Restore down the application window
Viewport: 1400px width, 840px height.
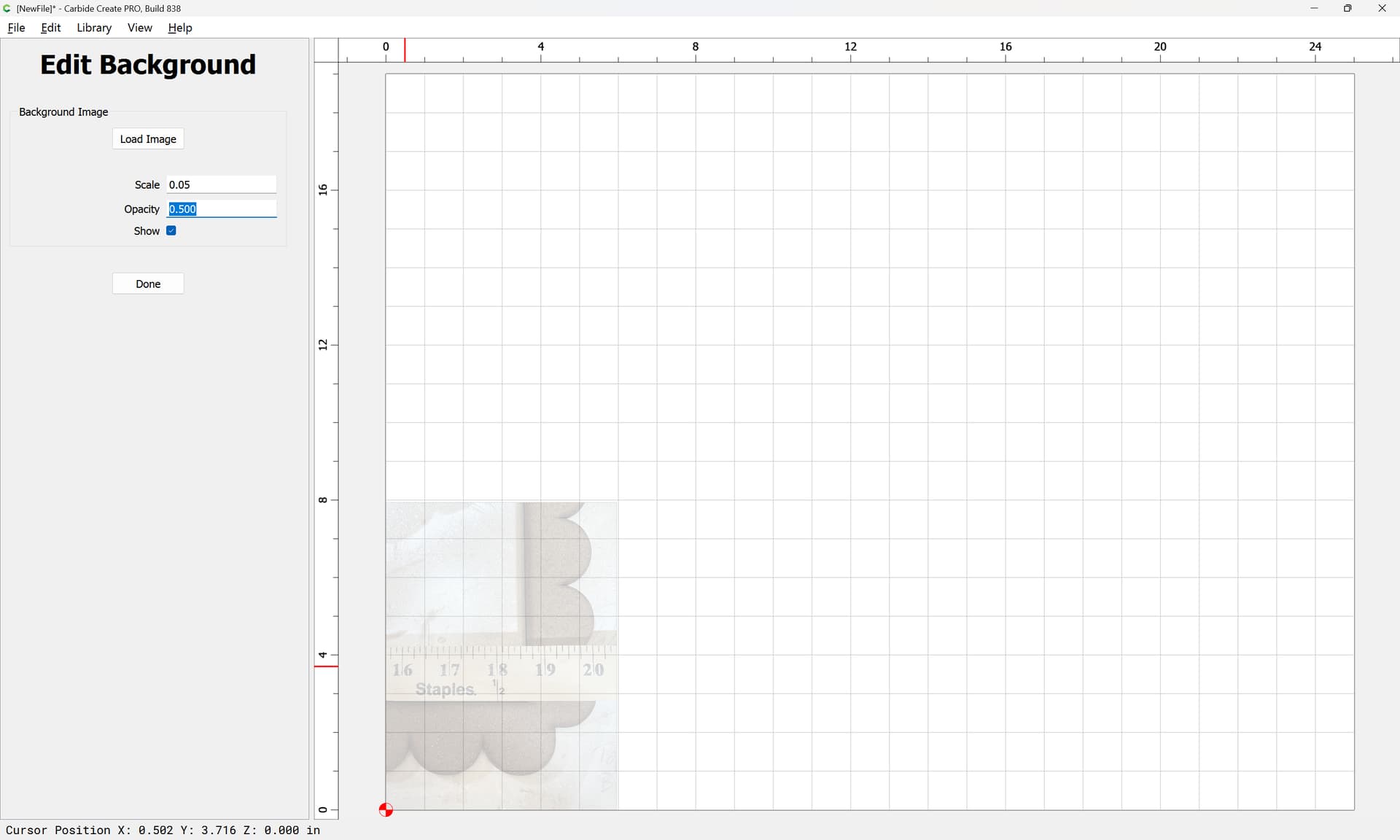tap(1347, 8)
